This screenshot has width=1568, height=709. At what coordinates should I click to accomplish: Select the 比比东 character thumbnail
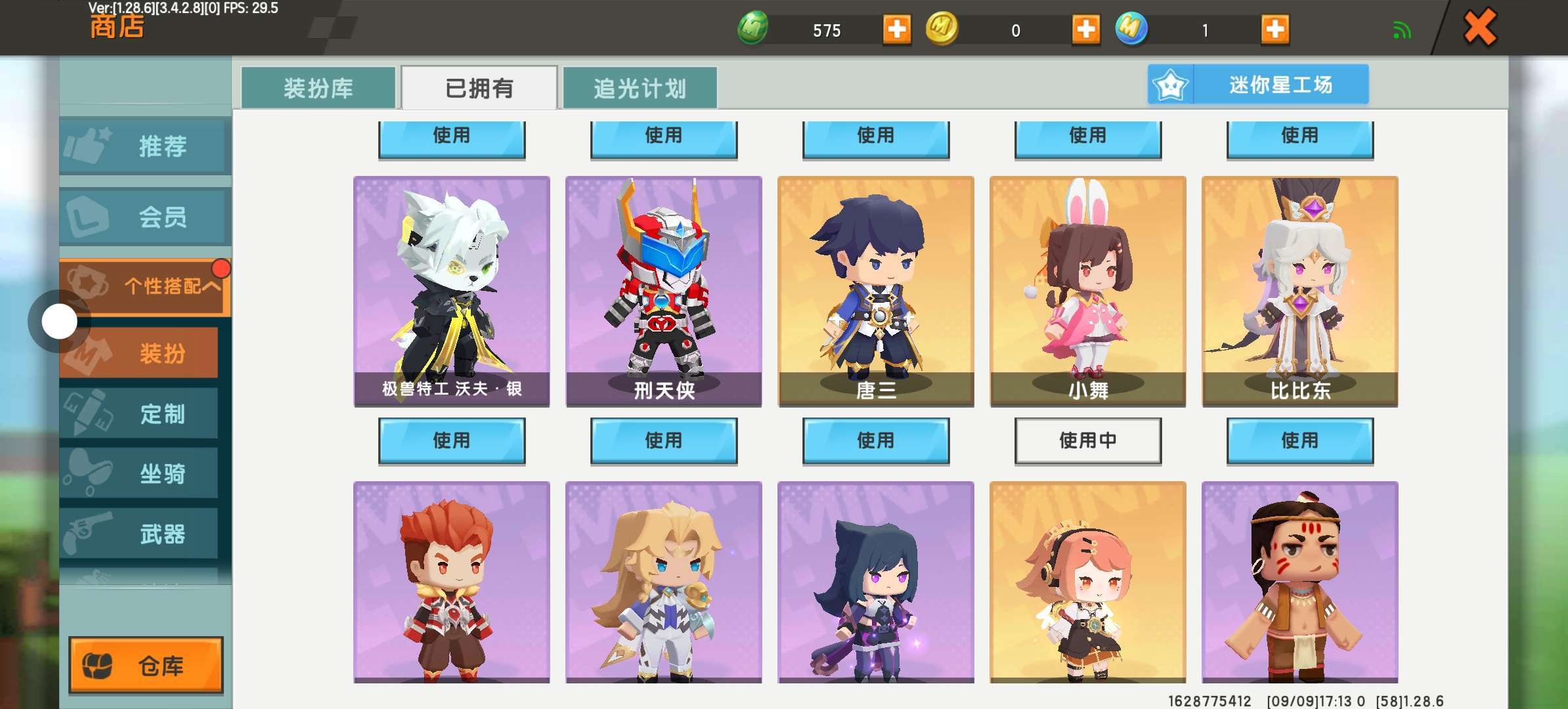coord(1300,291)
